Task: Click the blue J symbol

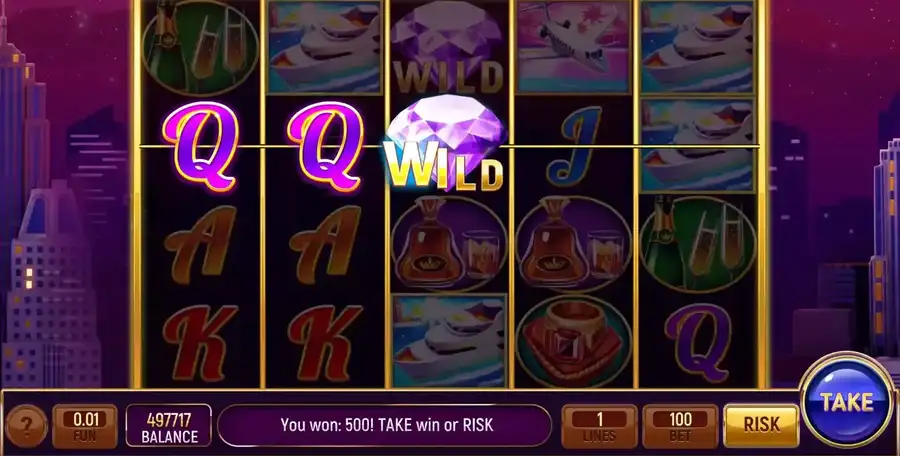Action: pyautogui.click(x=573, y=146)
